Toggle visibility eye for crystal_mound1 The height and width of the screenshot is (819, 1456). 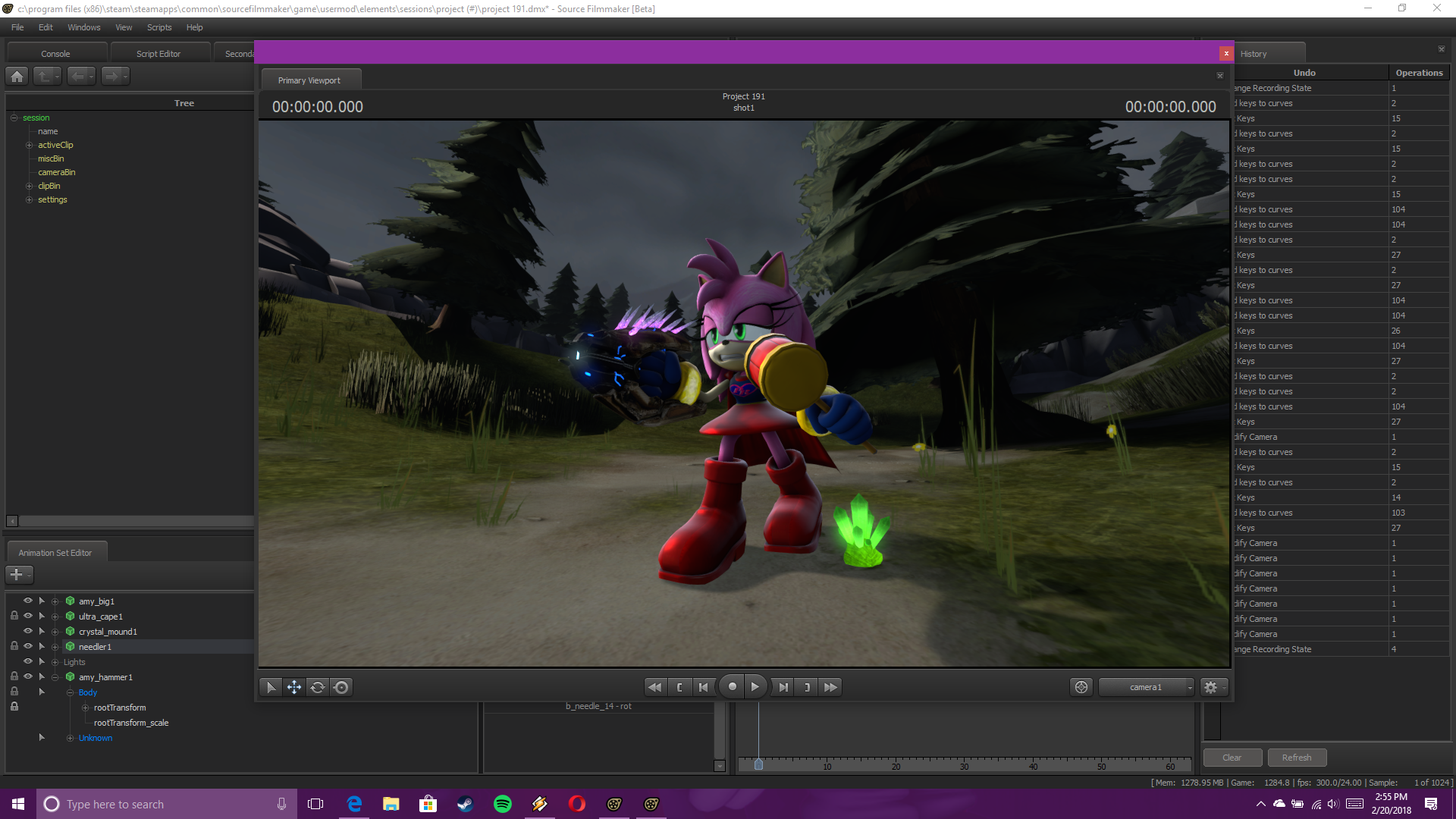click(x=28, y=631)
